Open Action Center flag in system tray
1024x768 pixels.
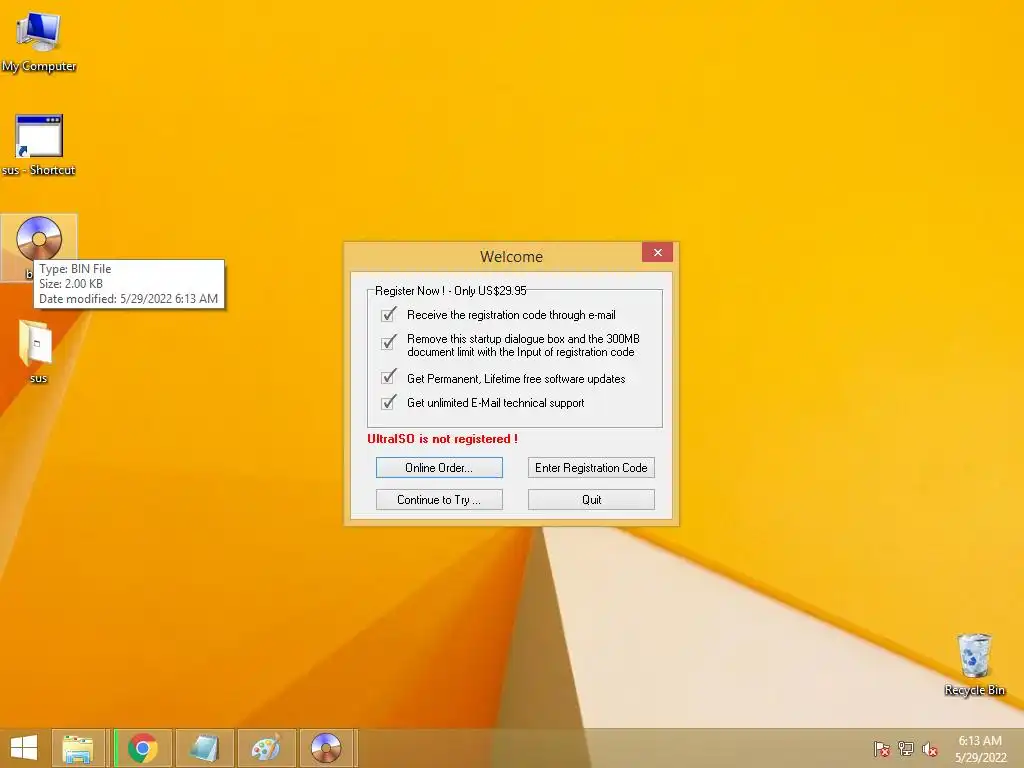[x=881, y=748]
